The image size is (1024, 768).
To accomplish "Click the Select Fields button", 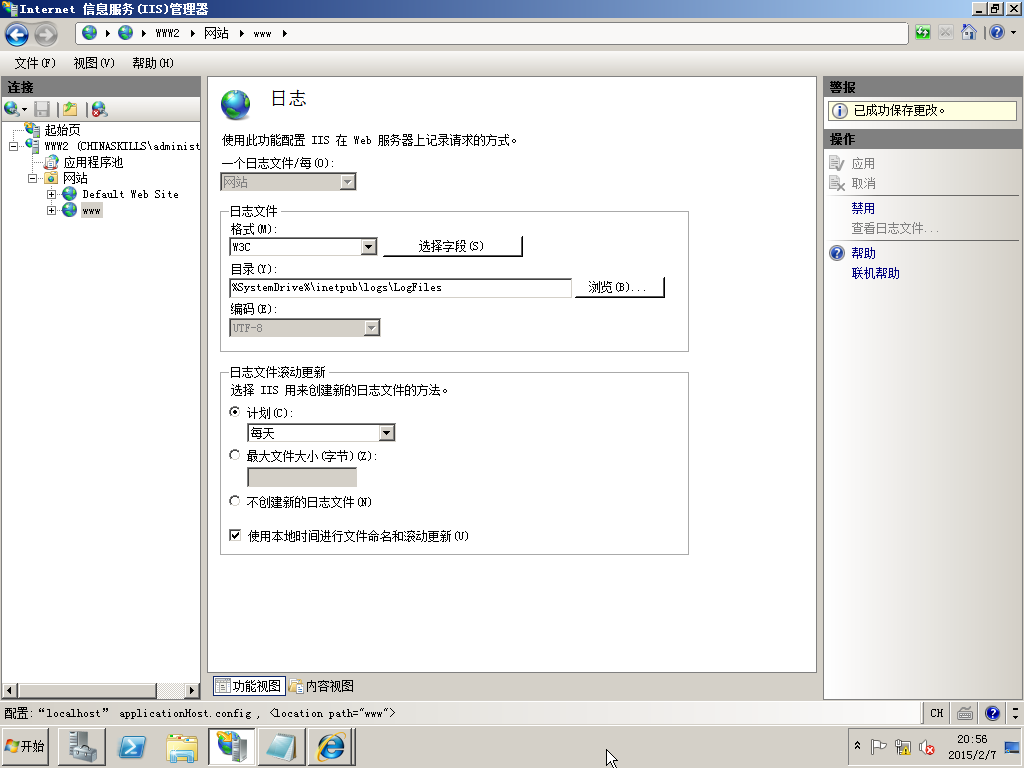I will click(452, 246).
